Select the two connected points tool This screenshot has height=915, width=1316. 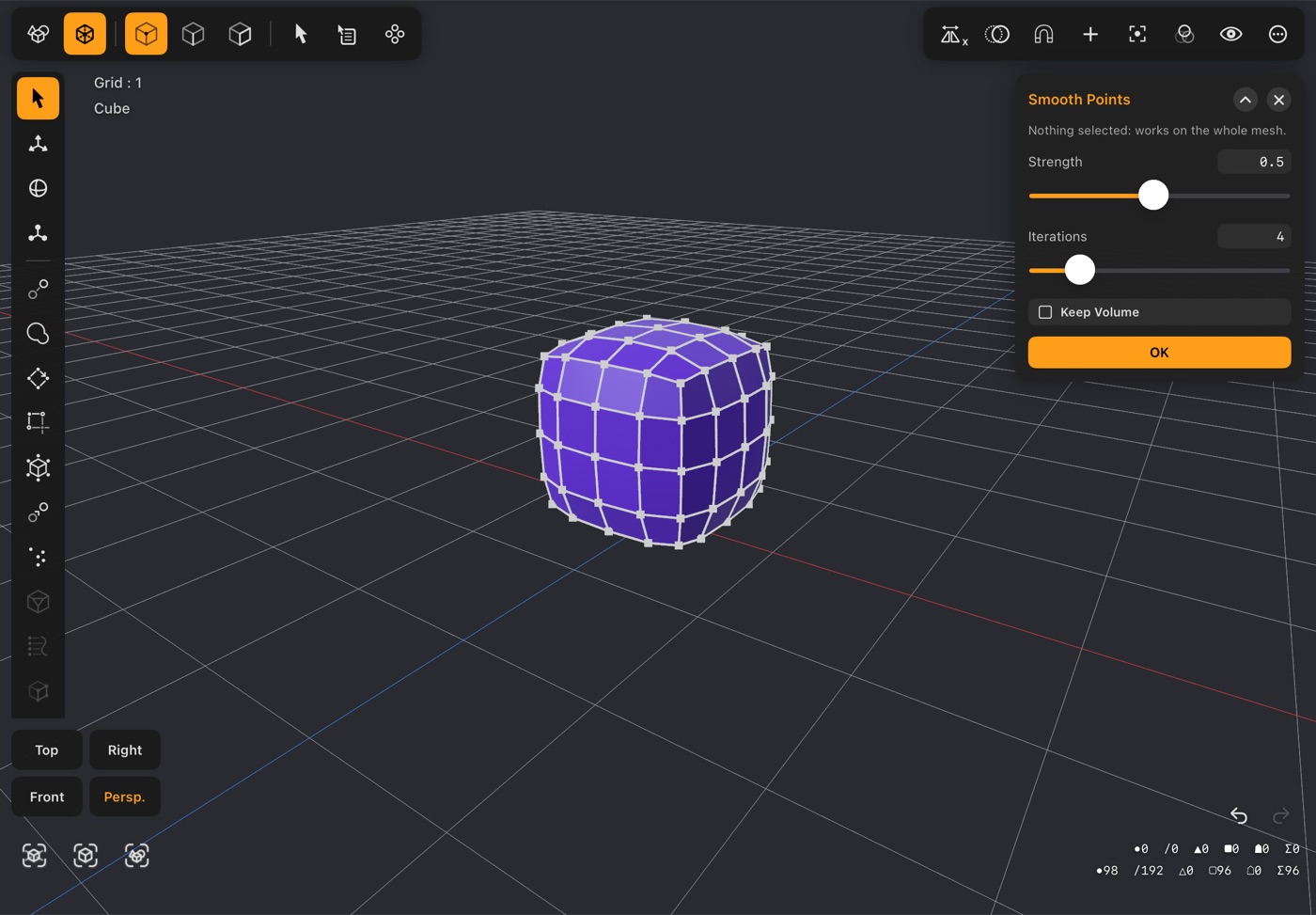38,290
